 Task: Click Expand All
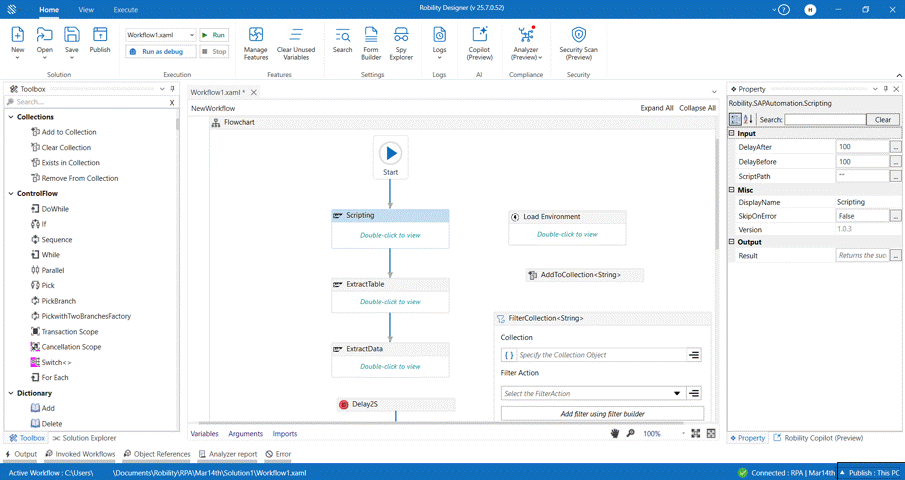[x=657, y=108]
